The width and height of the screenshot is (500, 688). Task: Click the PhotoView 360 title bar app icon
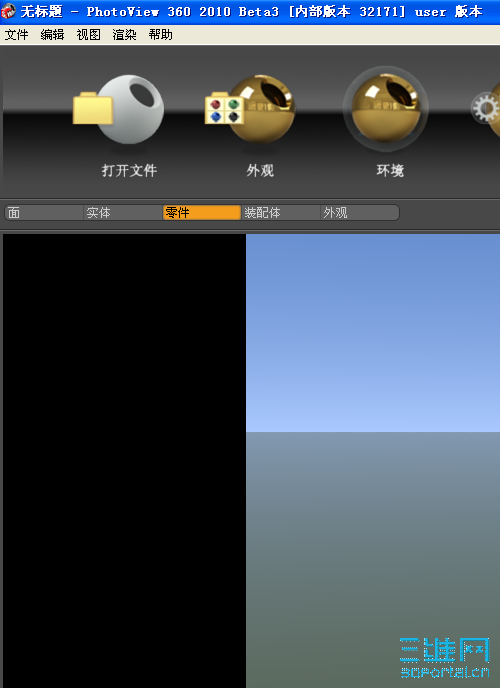(8, 11)
